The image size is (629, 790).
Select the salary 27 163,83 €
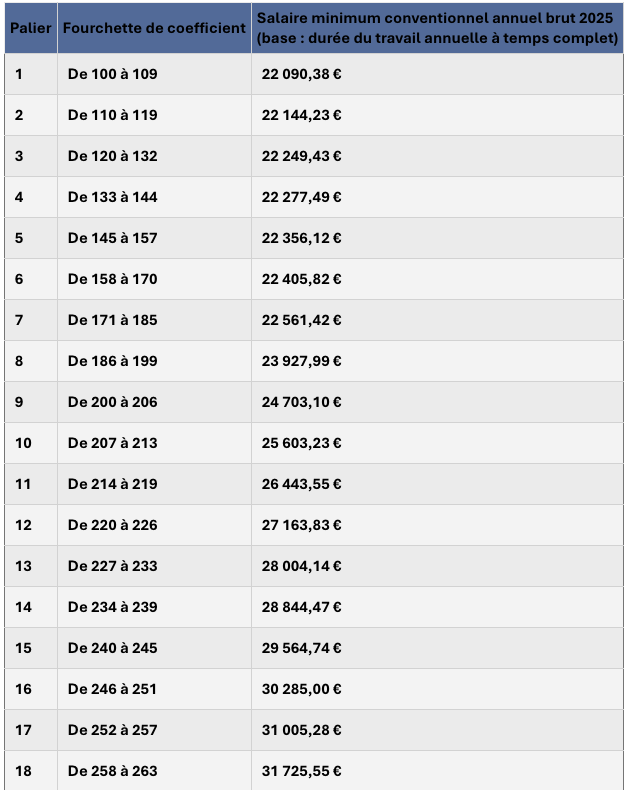[302, 525]
